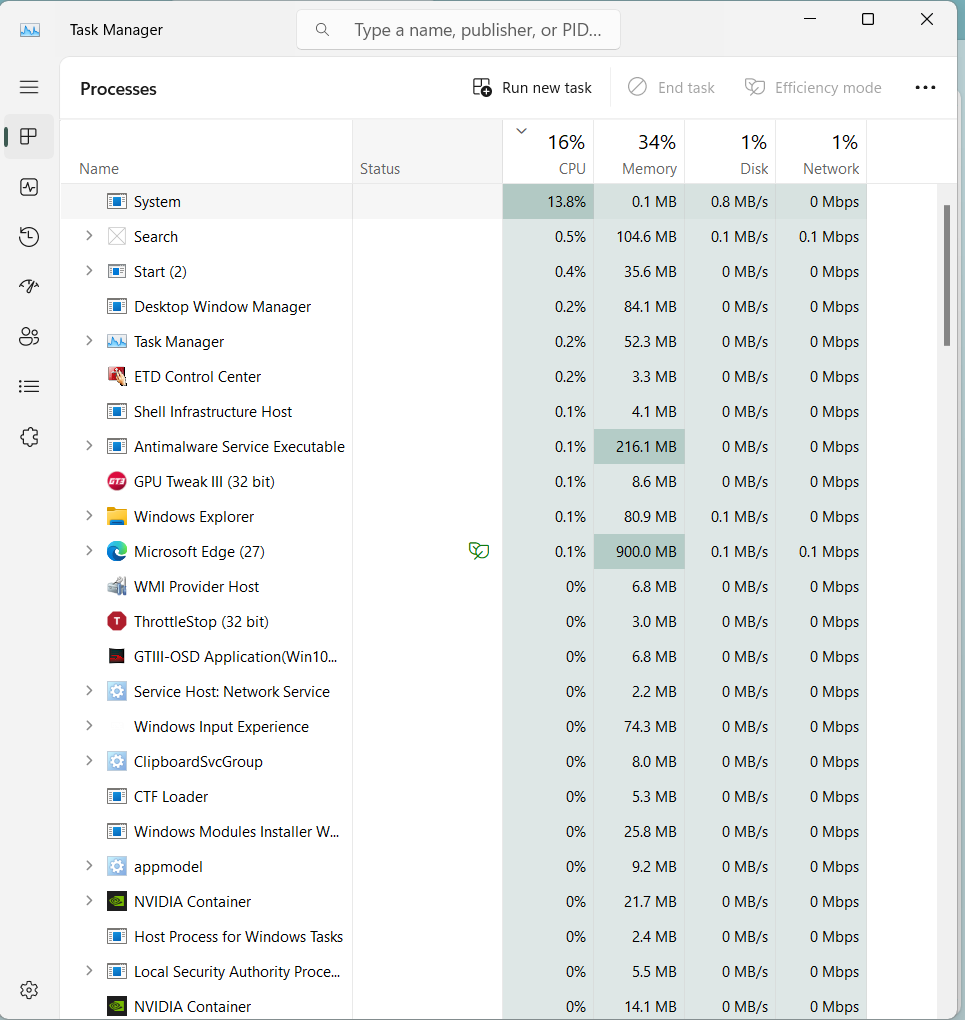Select Windows Modules Installer W... row

pos(463,831)
